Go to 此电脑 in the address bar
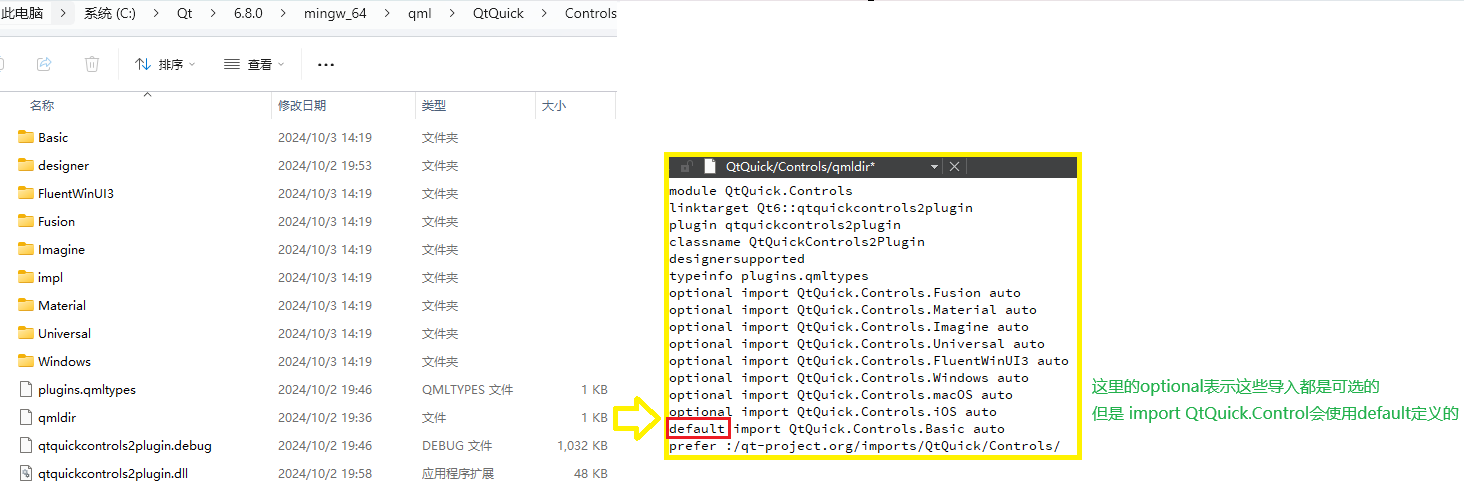Screen dimensions: 1464x485 tap(22, 14)
